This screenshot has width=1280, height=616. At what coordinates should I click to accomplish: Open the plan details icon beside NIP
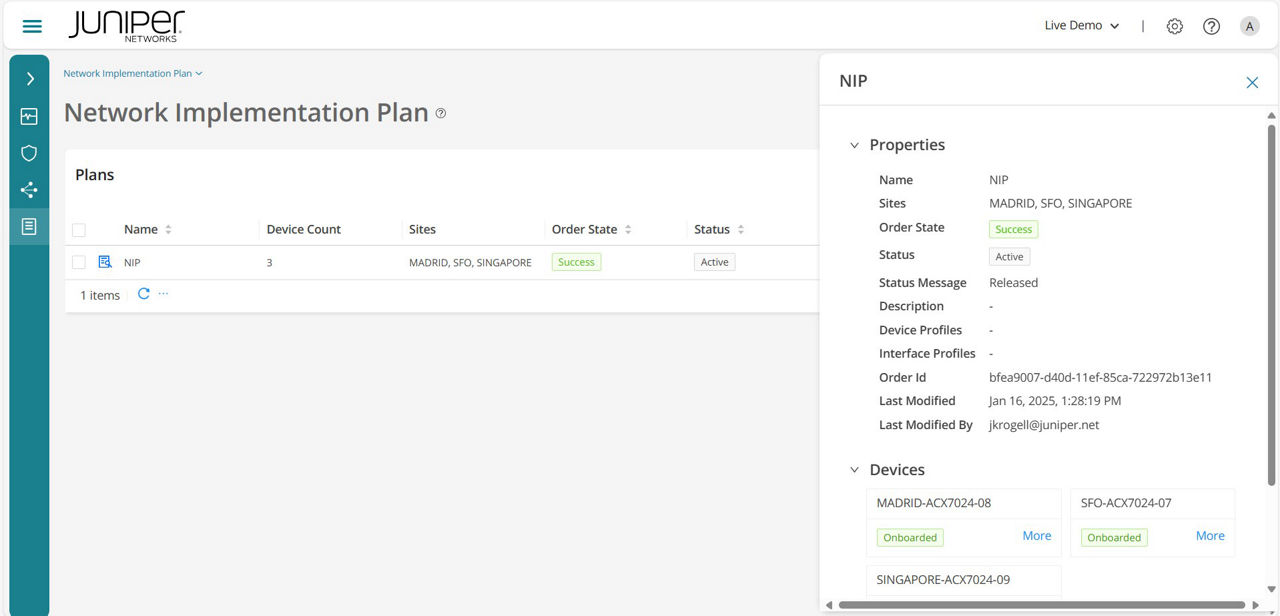click(x=105, y=261)
